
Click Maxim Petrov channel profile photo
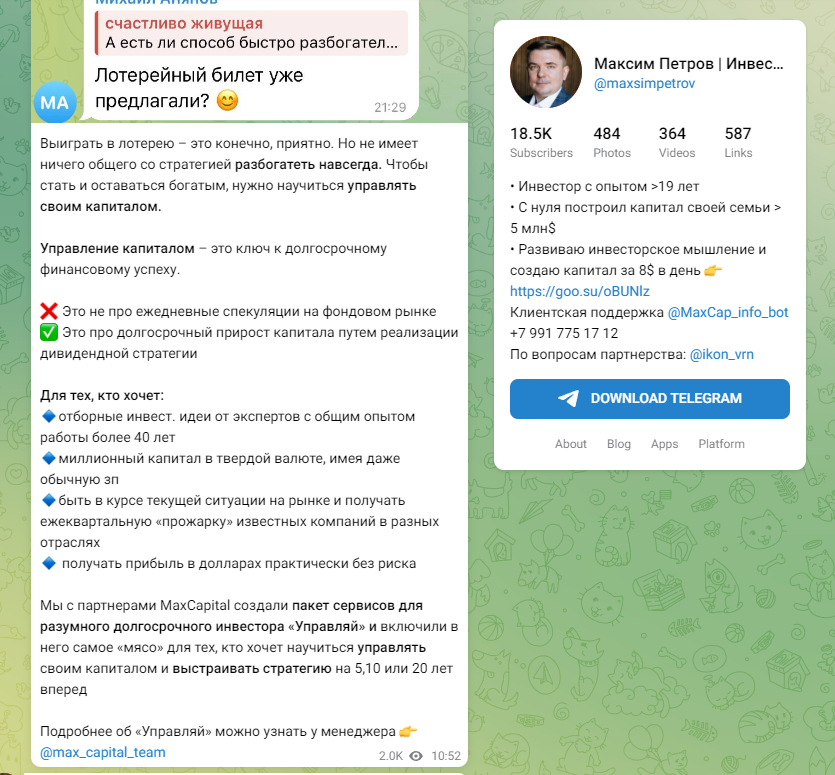545,72
